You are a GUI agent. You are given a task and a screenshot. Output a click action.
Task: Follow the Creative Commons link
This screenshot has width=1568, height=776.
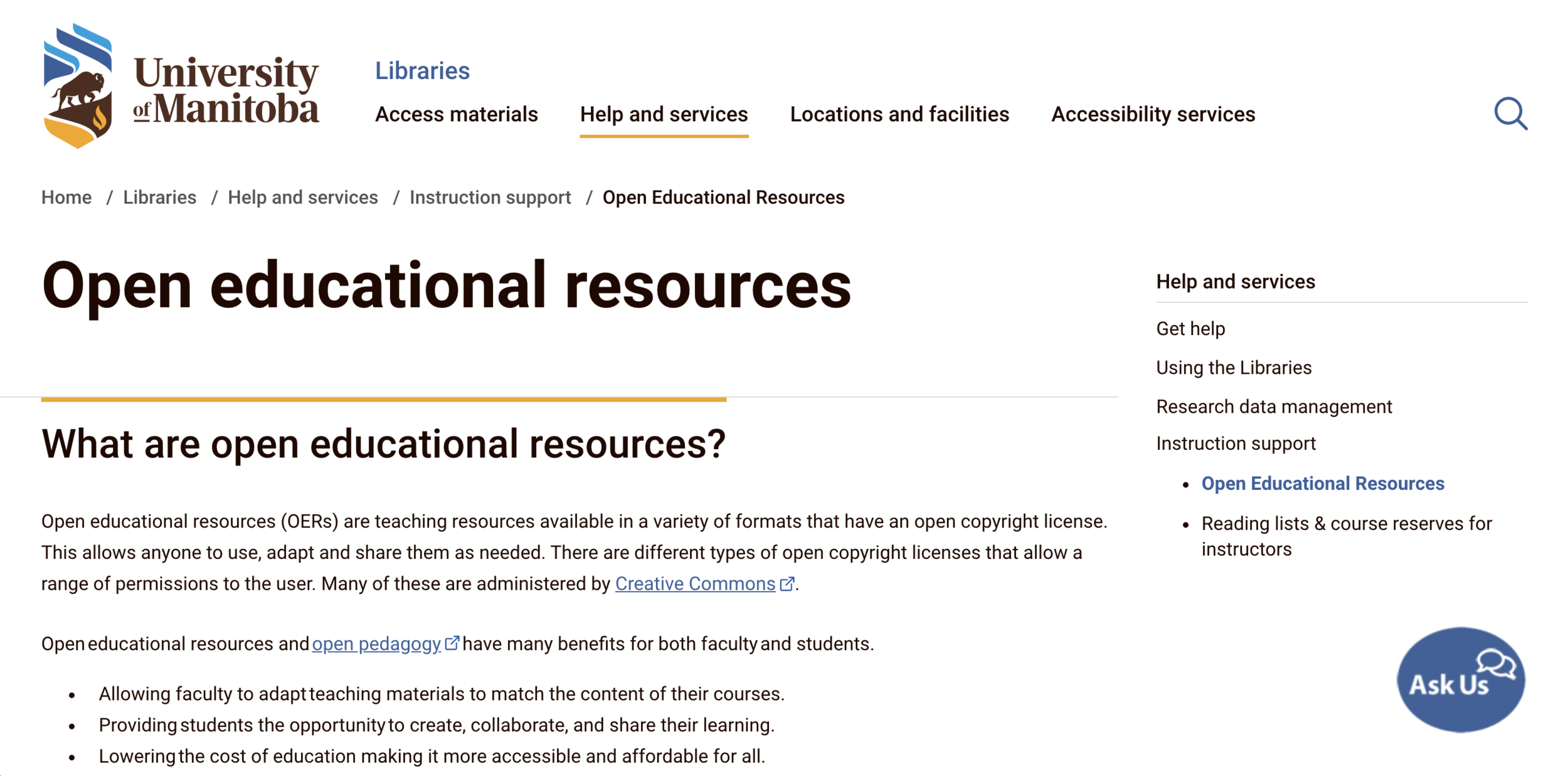[694, 584]
